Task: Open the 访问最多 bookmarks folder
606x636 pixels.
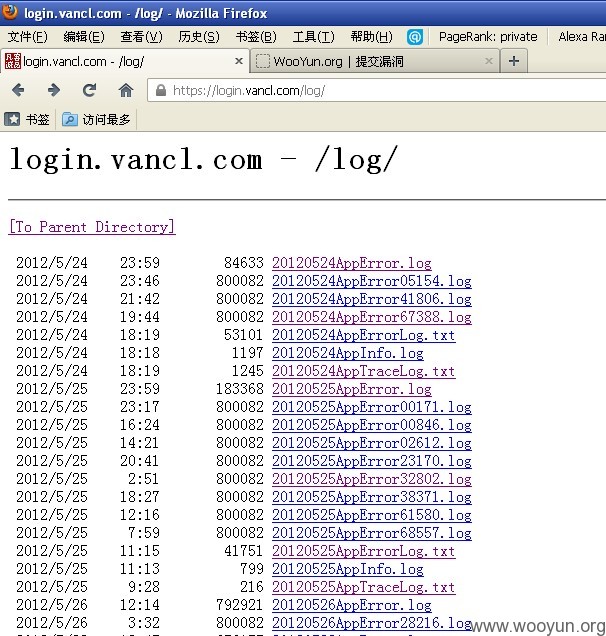Action: point(96,119)
